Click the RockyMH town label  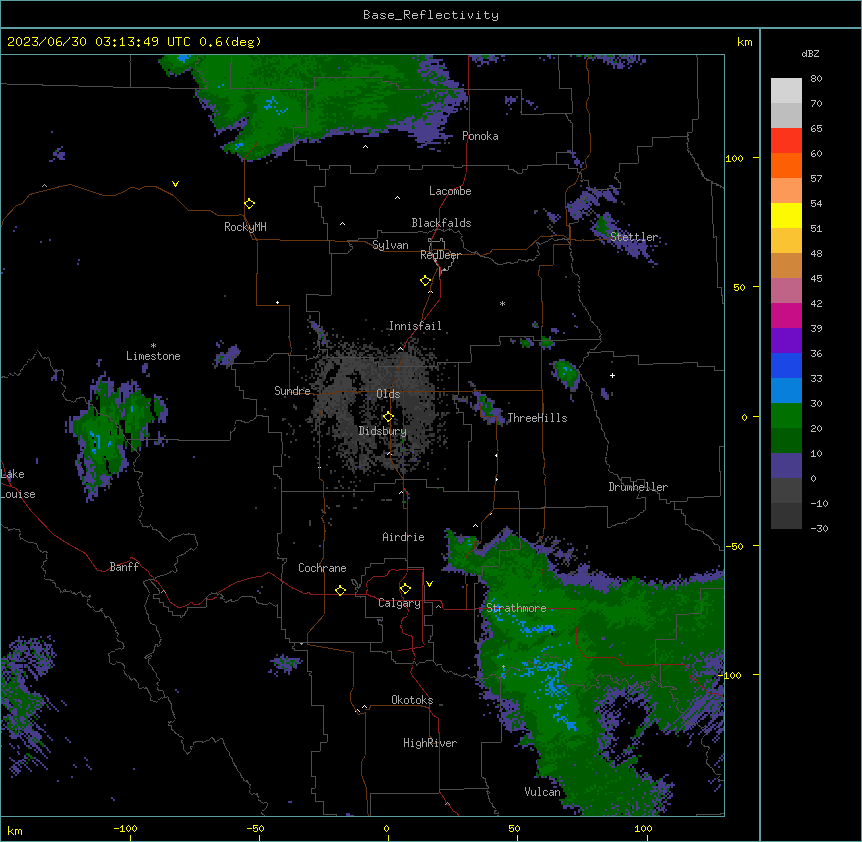coord(245,227)
